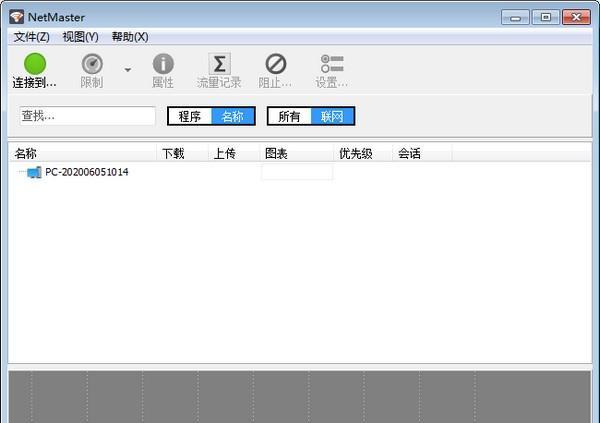Open the View 视图(Y) menu
Image resolution: width=600 pixels, height=423 pixels.
pyautogui.click(x=80, y=37)
